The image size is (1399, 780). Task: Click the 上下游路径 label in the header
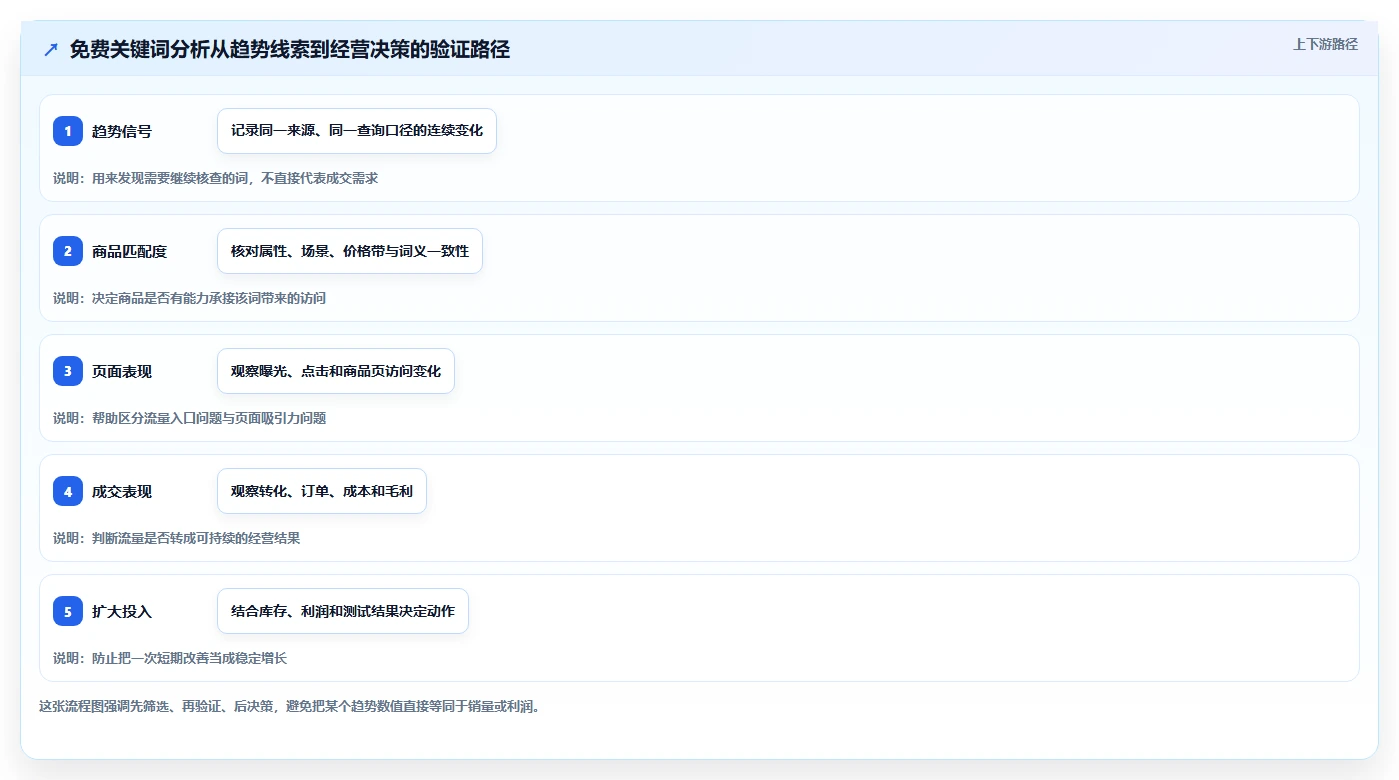point(1325,44)
